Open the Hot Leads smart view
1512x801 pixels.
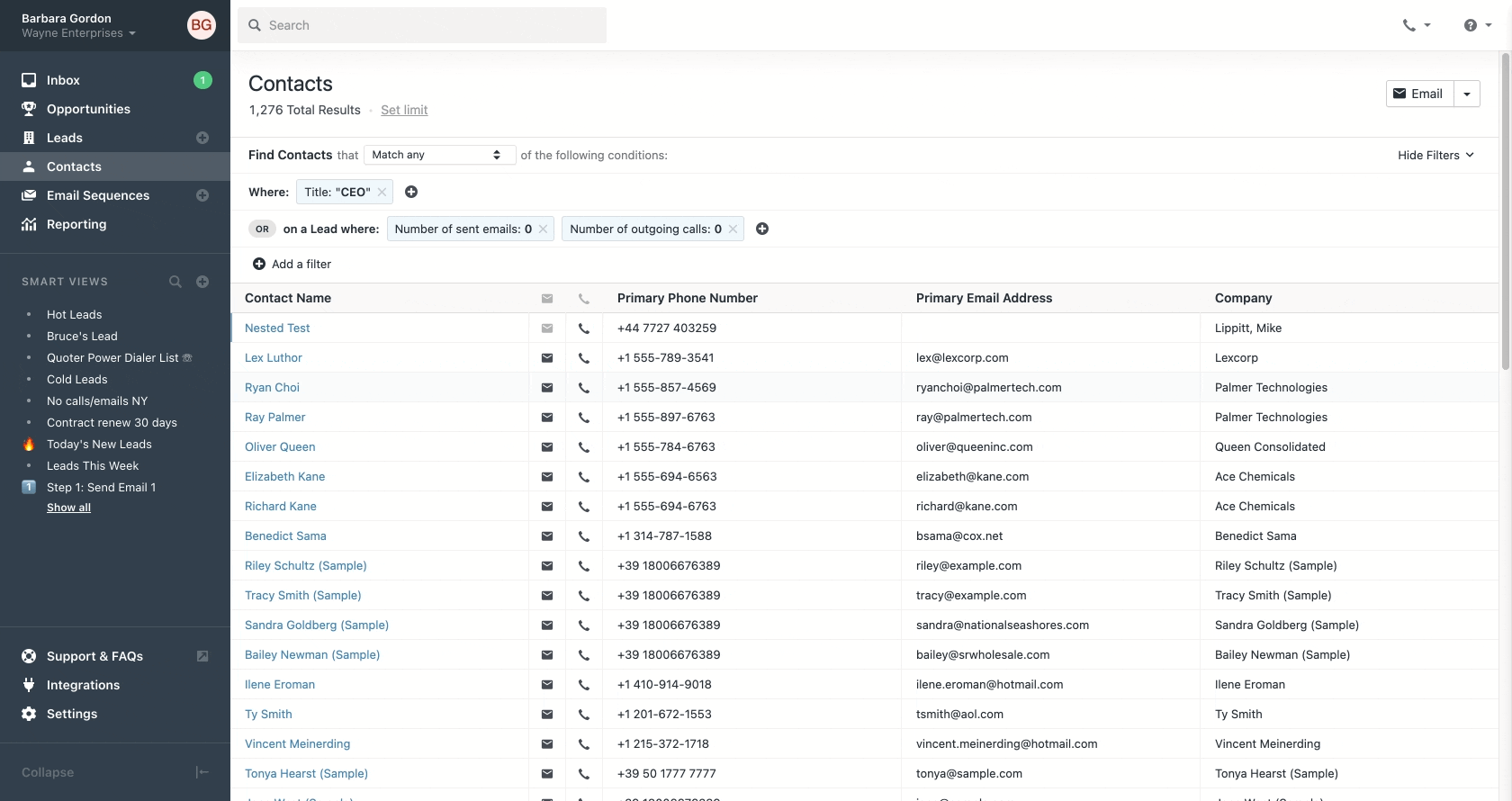tap(74, 314)
